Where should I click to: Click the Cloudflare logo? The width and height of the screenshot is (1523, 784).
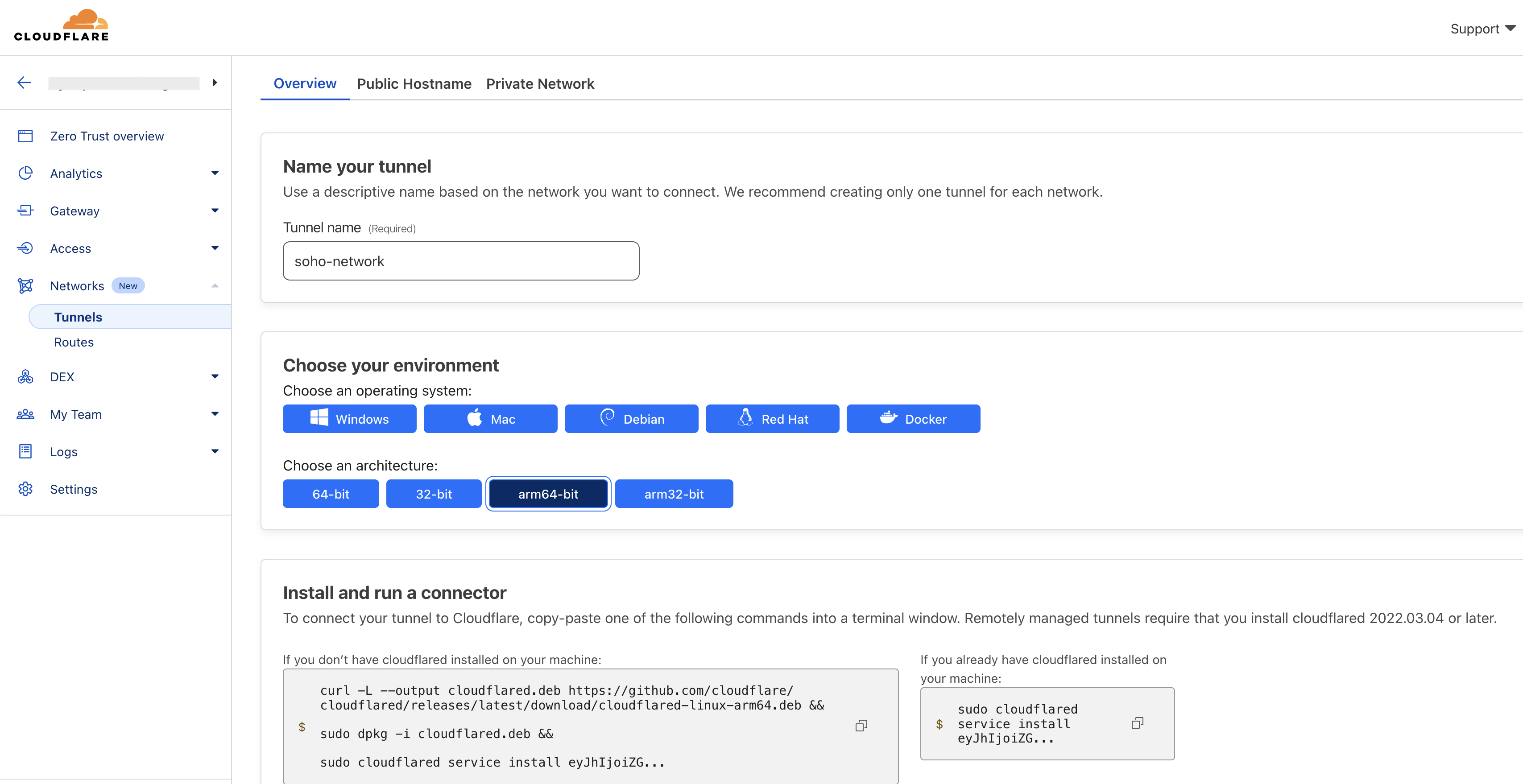tap(62, 25)
